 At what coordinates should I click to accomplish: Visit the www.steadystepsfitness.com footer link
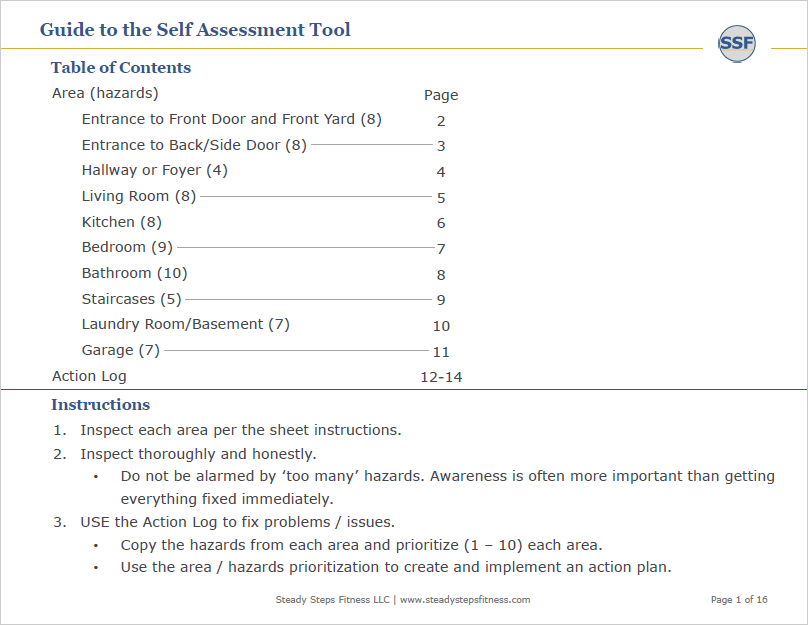tap(465, 600)
